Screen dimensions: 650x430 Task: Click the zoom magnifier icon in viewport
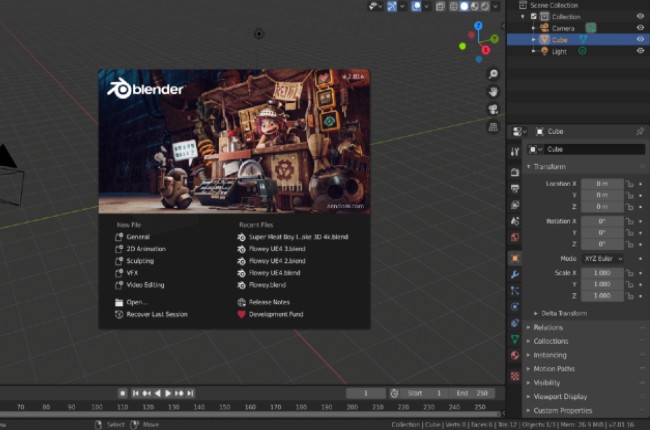(494, 75)
